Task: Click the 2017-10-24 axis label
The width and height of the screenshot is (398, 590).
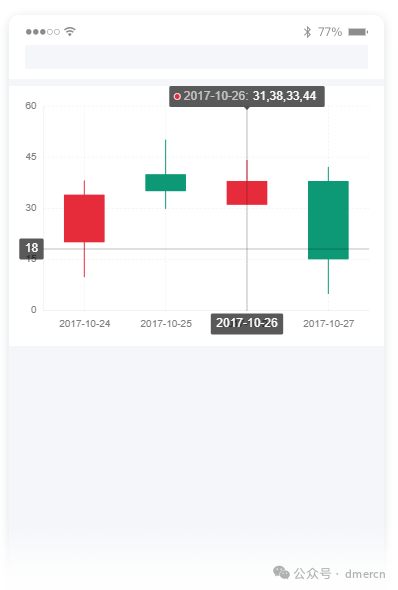Action: [x=85, y=324]
